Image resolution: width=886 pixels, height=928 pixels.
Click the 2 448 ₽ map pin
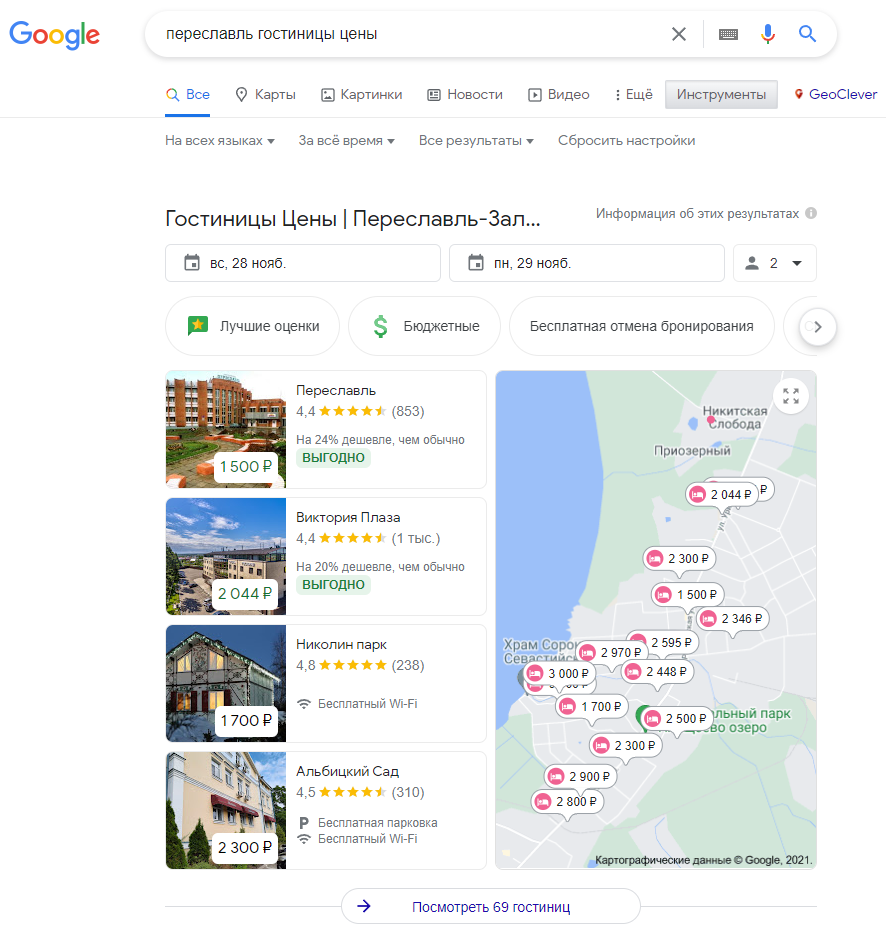click(x=658, y=672)
